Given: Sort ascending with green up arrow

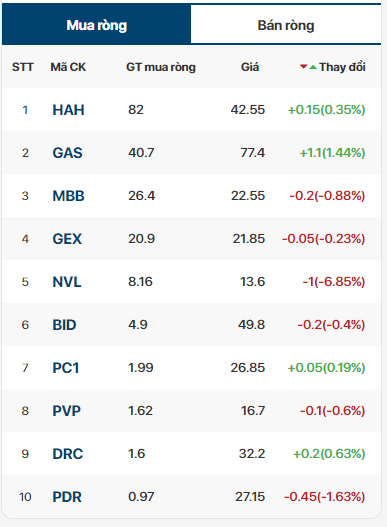Looking at the screenshot, I should (313, 67).
